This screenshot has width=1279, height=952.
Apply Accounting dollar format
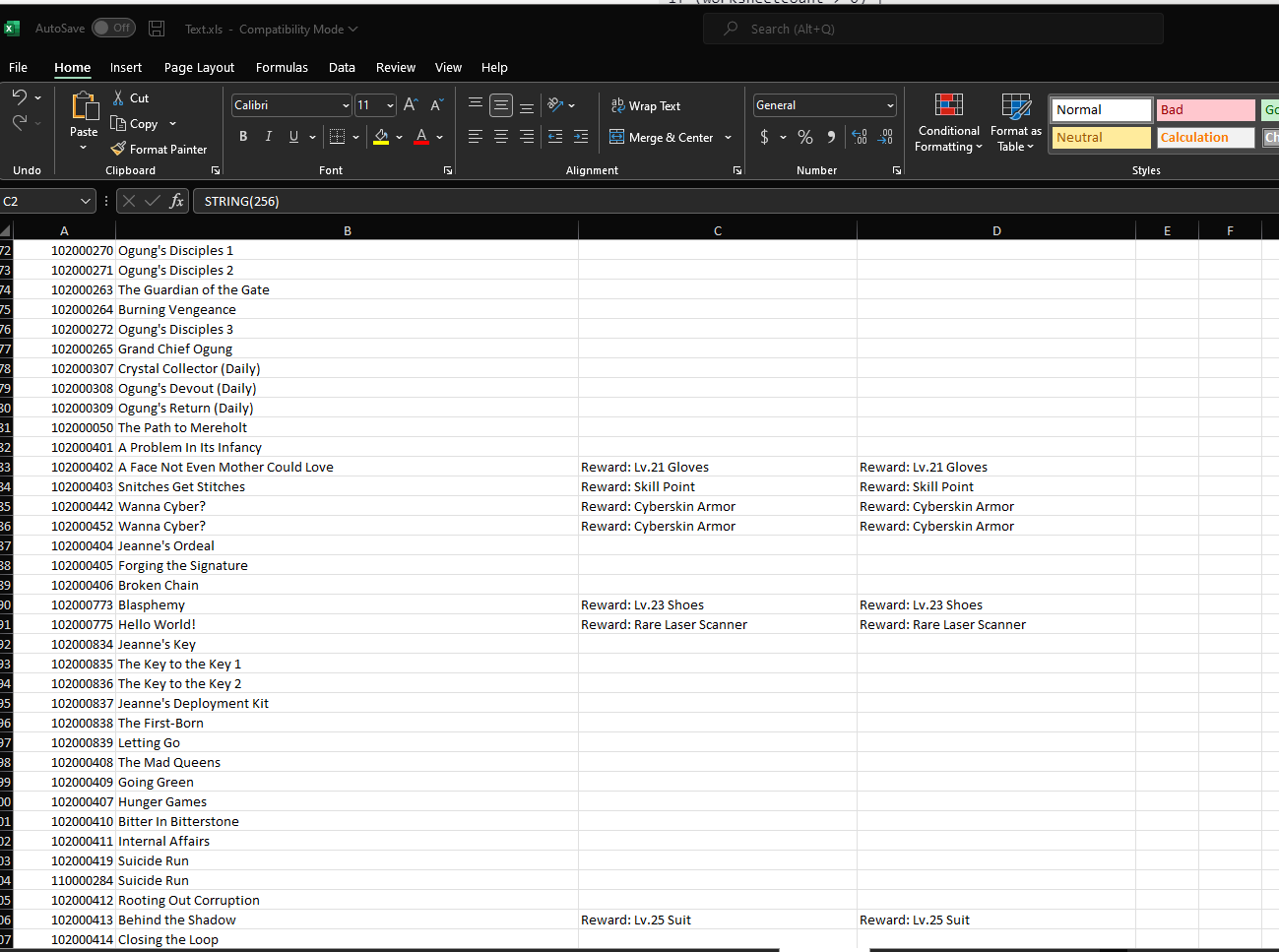[x=764, y=137]
